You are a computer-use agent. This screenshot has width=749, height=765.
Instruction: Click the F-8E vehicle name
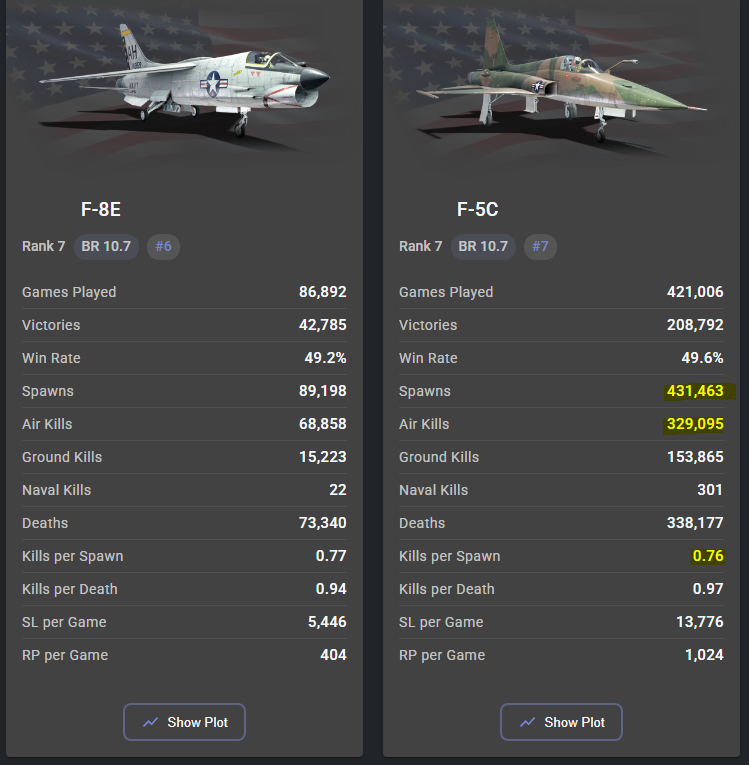(x=101, y=209)
